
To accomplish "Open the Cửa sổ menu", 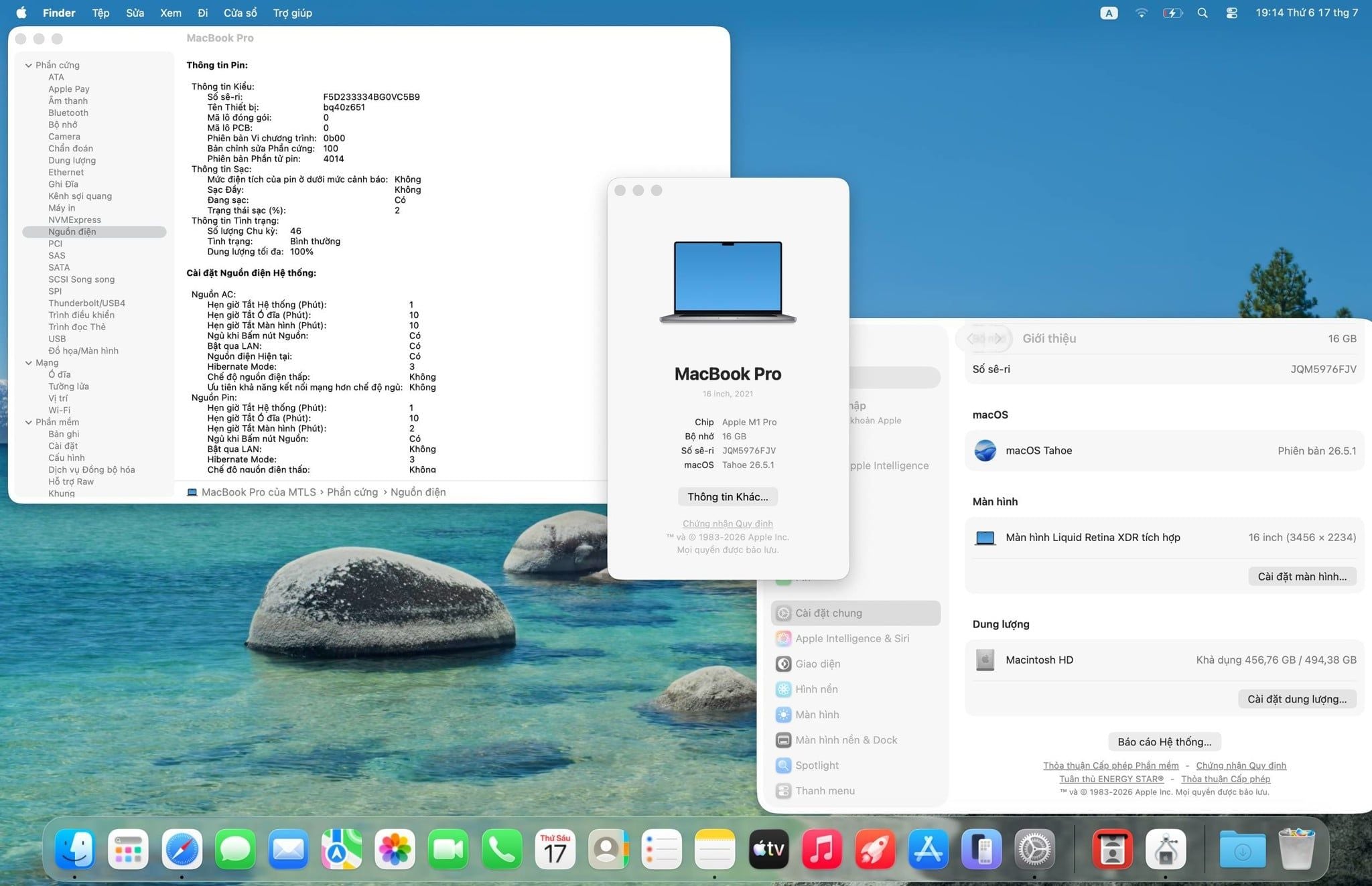I will (241, 13).
